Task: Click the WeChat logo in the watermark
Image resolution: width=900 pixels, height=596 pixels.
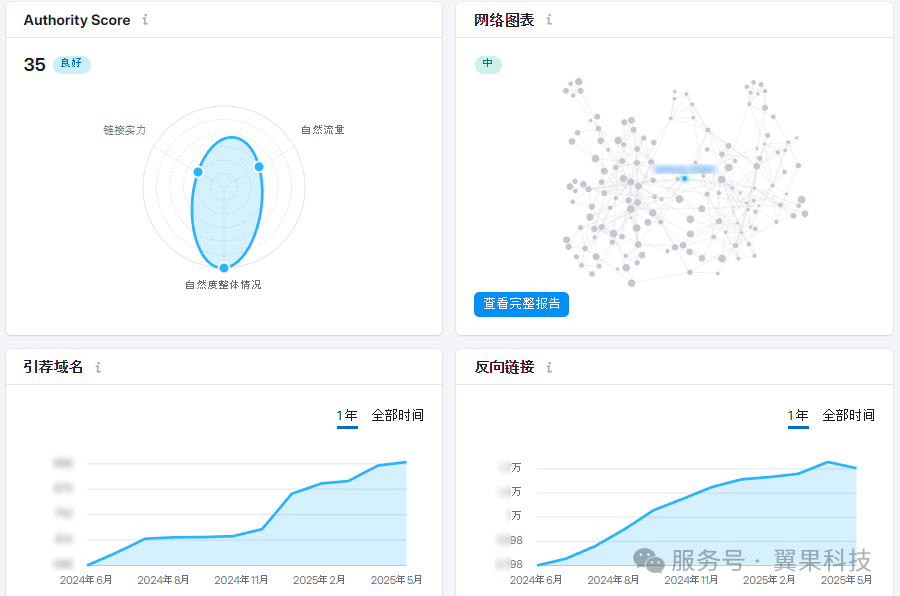Action: (x=649, y=561)
